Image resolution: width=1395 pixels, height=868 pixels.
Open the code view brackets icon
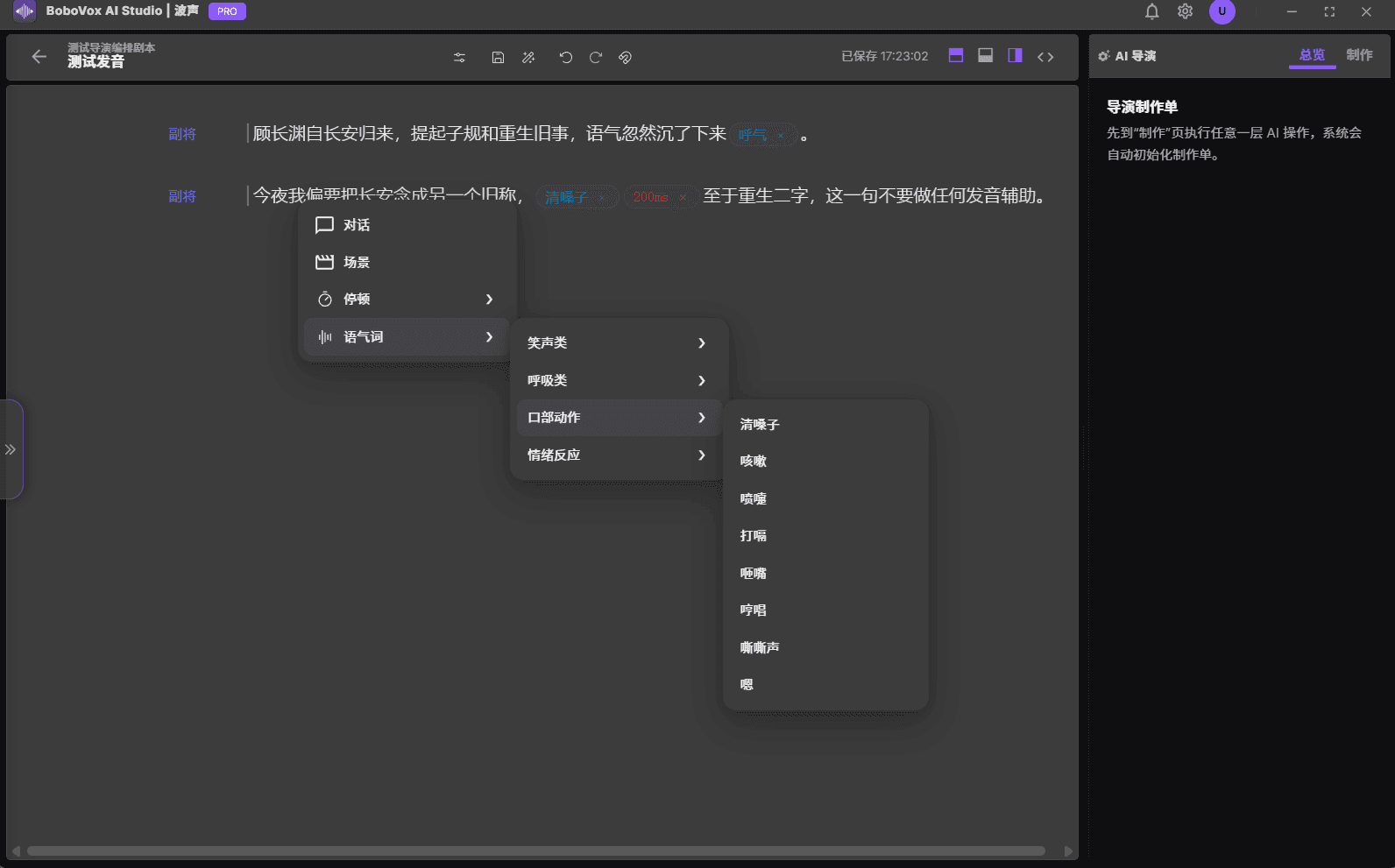1045,57
